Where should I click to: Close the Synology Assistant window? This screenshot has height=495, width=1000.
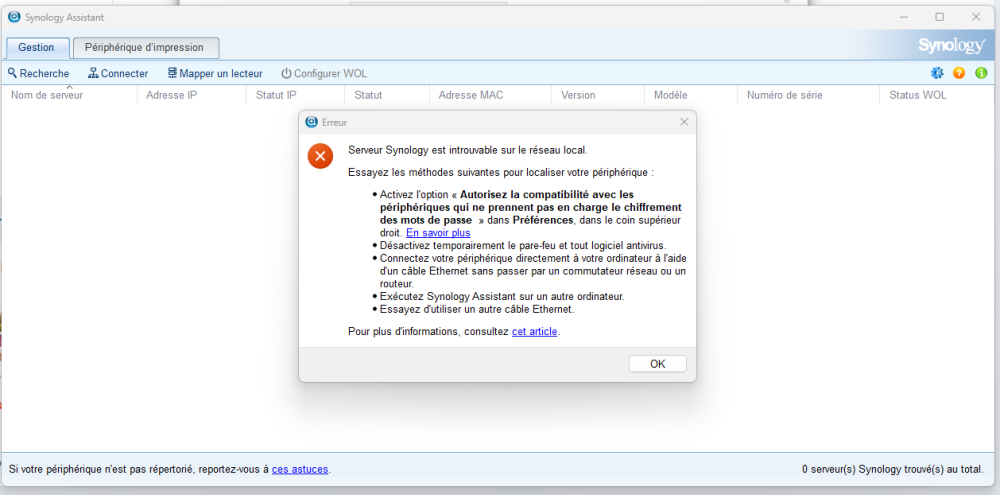pos(976,17)
